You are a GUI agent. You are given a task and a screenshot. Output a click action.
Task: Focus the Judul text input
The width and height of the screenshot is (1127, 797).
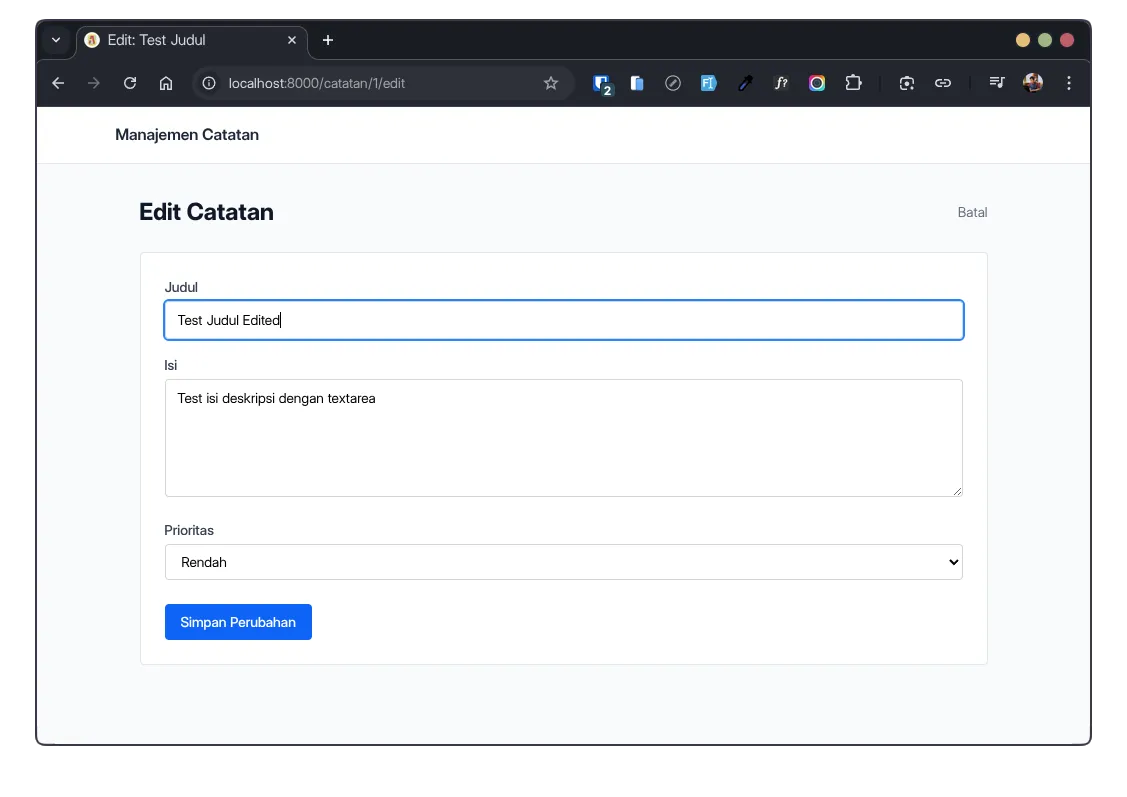pyautogui.click(x=563, y=319)
